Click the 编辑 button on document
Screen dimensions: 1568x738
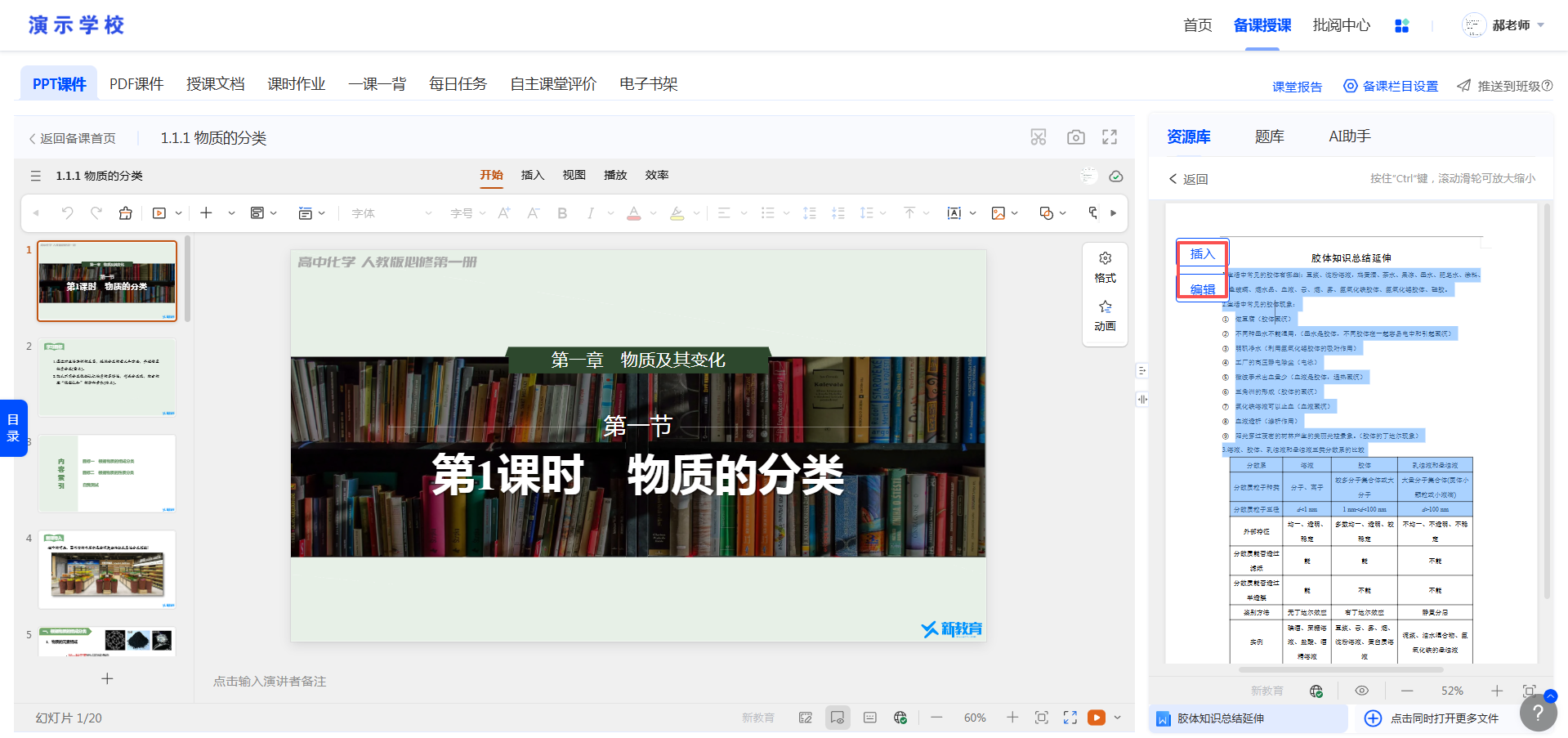click(1202, 288)
